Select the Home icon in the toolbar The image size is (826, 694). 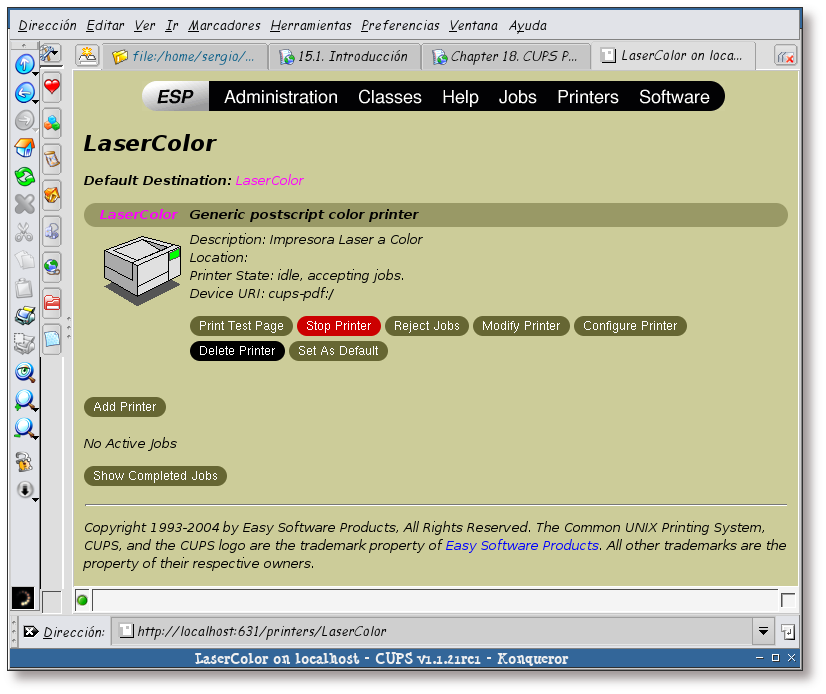pos(25,146)
